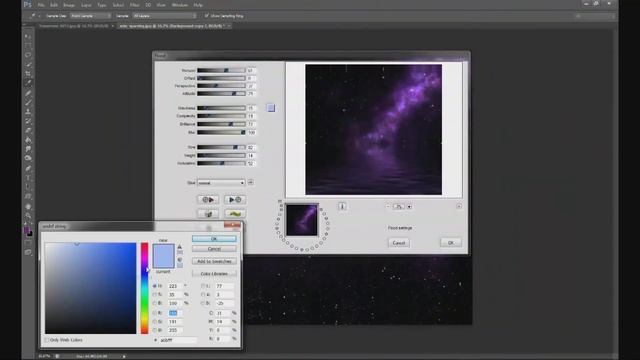Select the brightness B radio at 100%
This screenshot has height=360, width=640.
pyautogui.click(x=155, y=303)
